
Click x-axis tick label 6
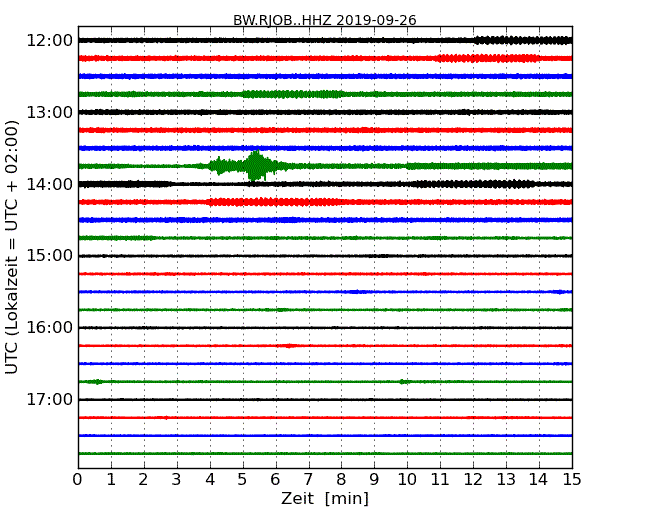pyautogui.click(x=276, y=479)
